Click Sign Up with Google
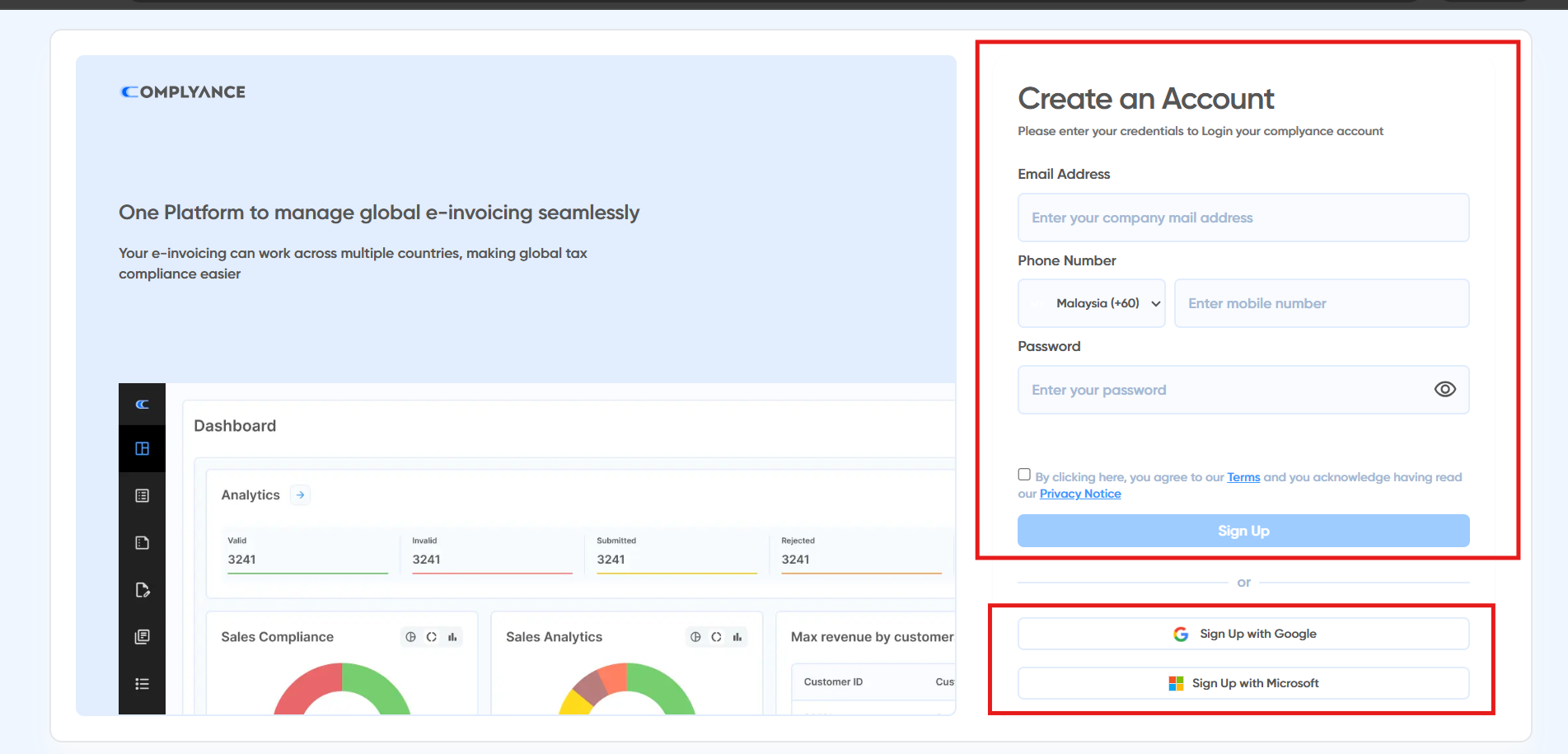This screenshot has width=1568, height=754. click(1243, 634)
